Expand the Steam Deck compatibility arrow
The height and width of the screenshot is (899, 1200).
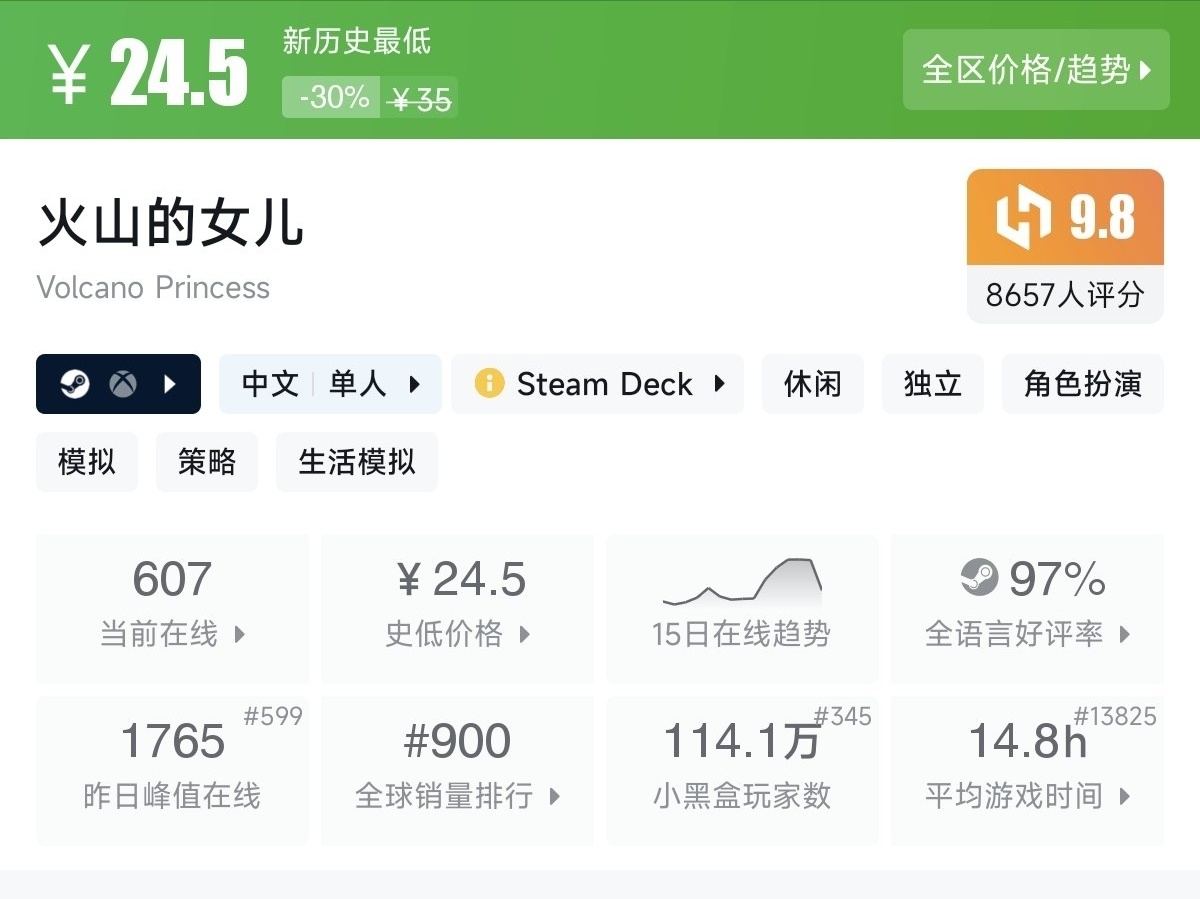pos(719,384)
